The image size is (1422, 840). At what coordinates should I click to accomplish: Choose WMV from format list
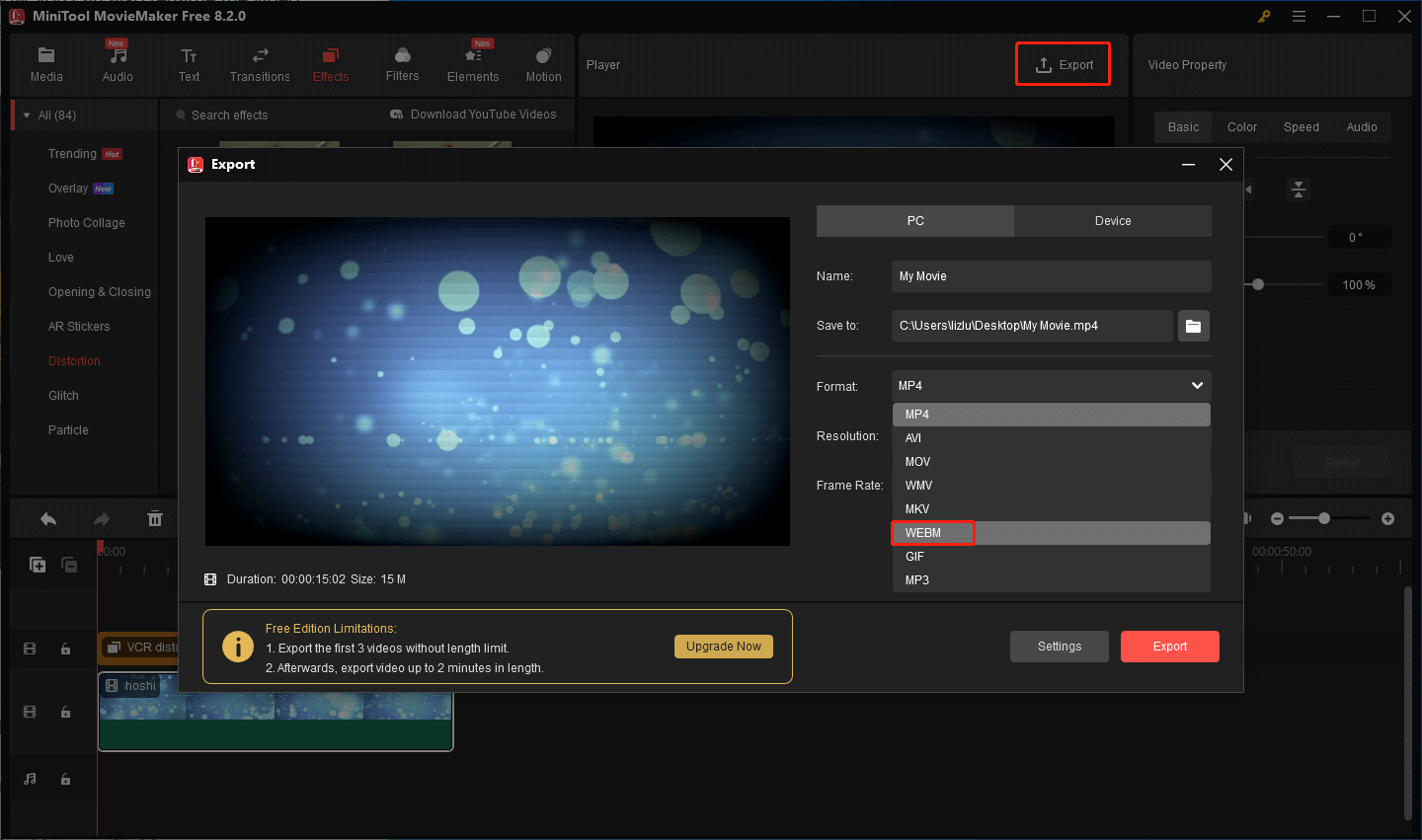pos(1051,486)
